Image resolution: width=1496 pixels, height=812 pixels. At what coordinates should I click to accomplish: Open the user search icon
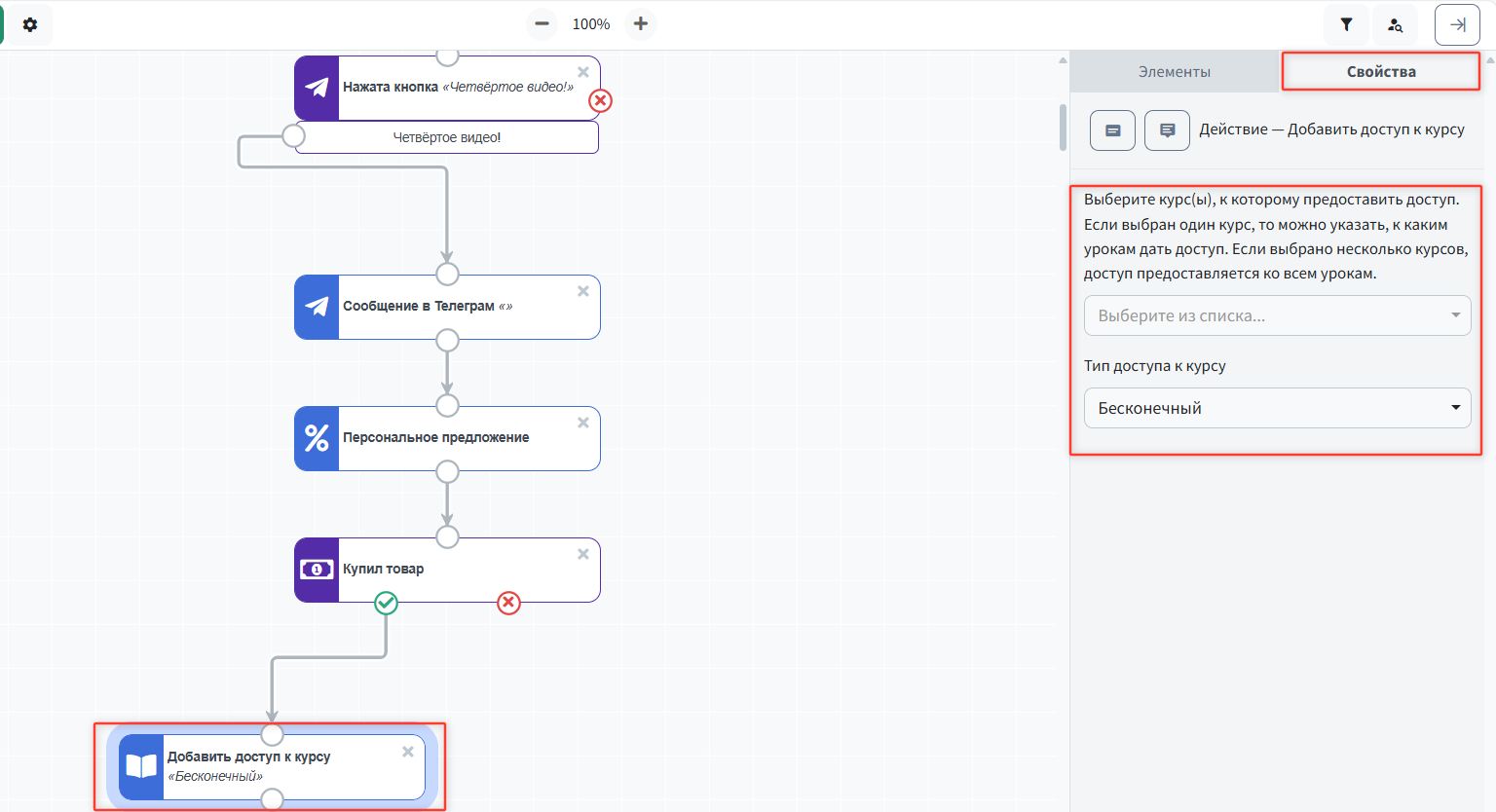(1395, 25)
